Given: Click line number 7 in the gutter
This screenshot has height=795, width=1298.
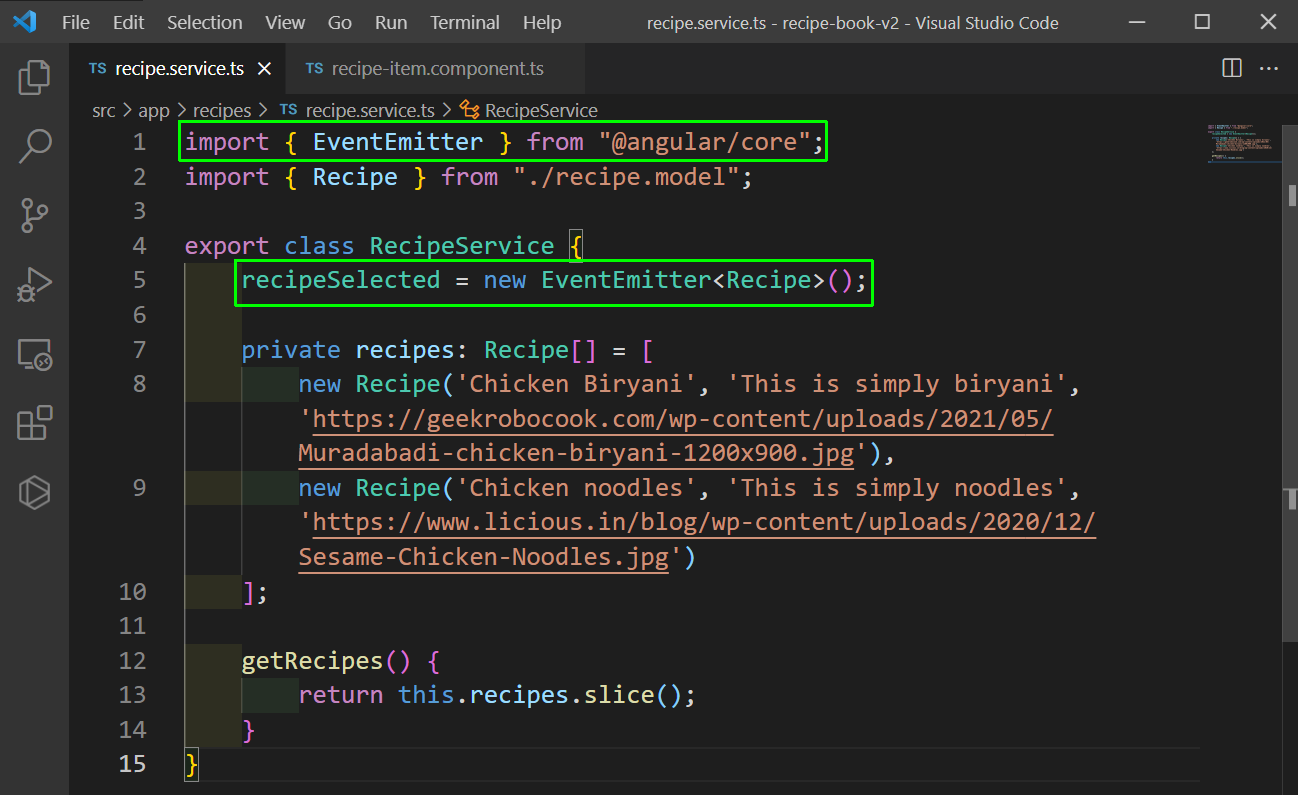Looking at the screenshot, I should 138,350.
